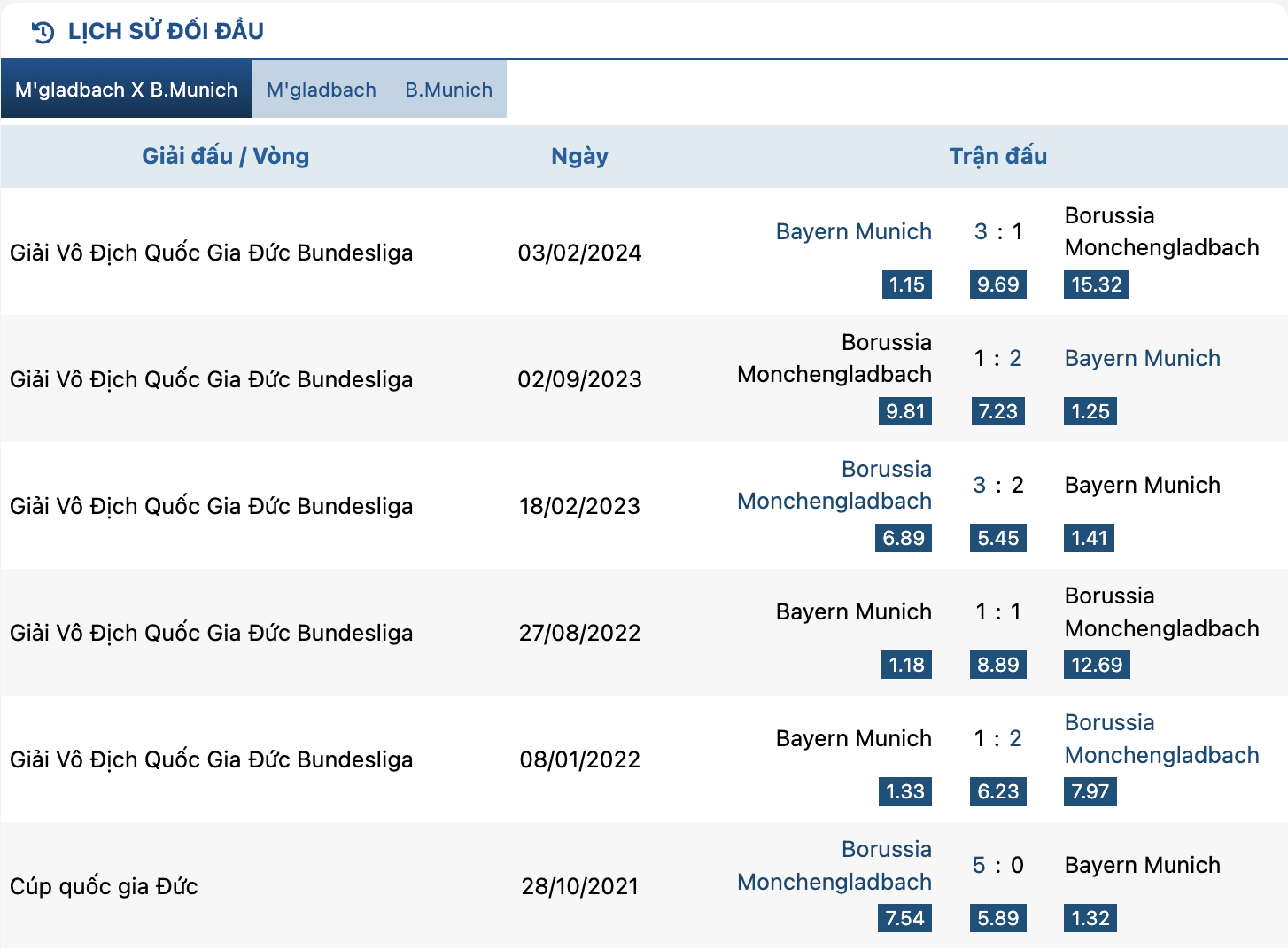
Task: Open Bayern Munich link in 02/09/2023 match
Action: coord(1143,358)
